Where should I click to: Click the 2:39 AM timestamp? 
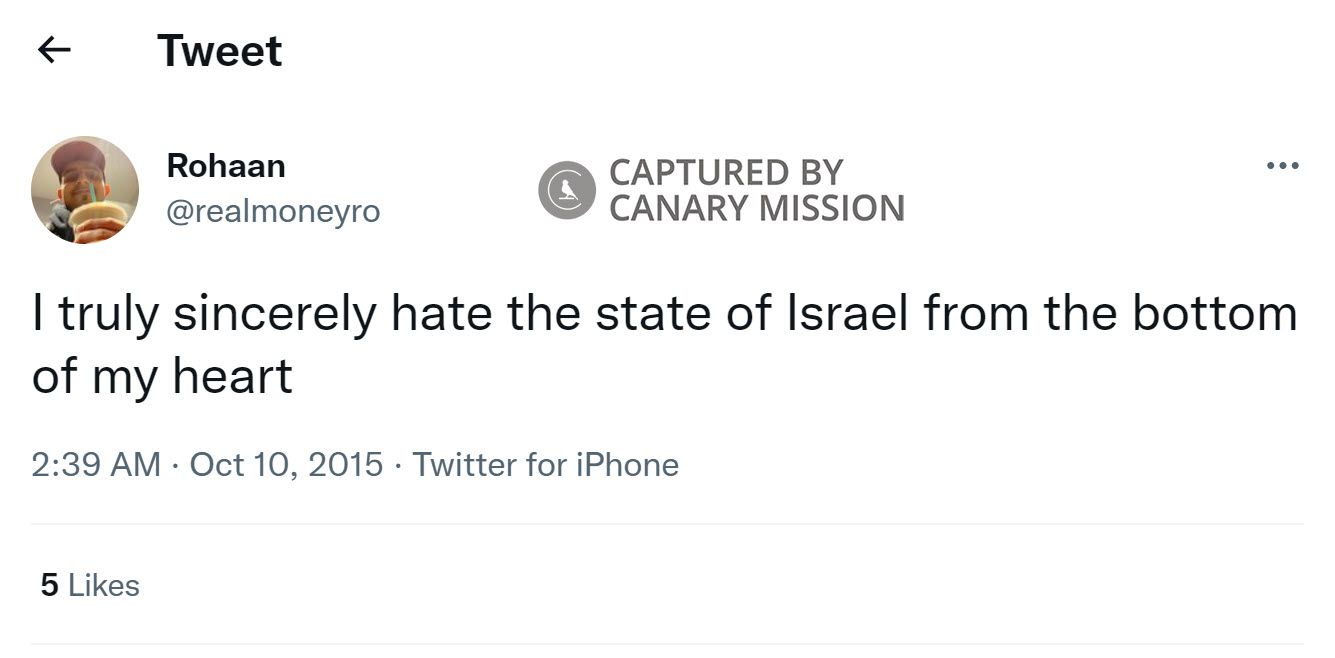[x=96, y=464]
